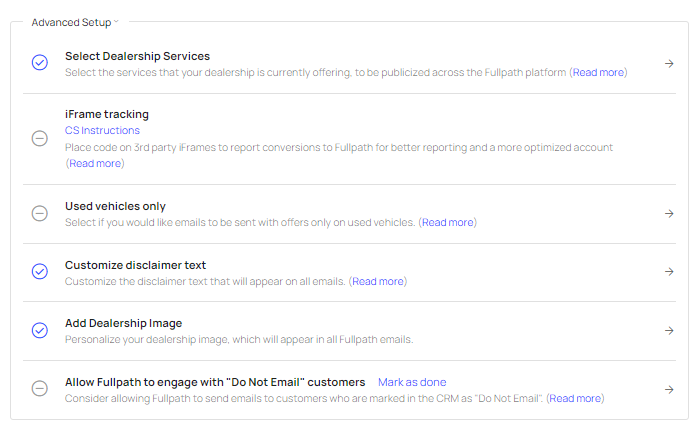699x432 pixels.
Task: Click the Do Not Email incomplete status icon
Action: 40,389
